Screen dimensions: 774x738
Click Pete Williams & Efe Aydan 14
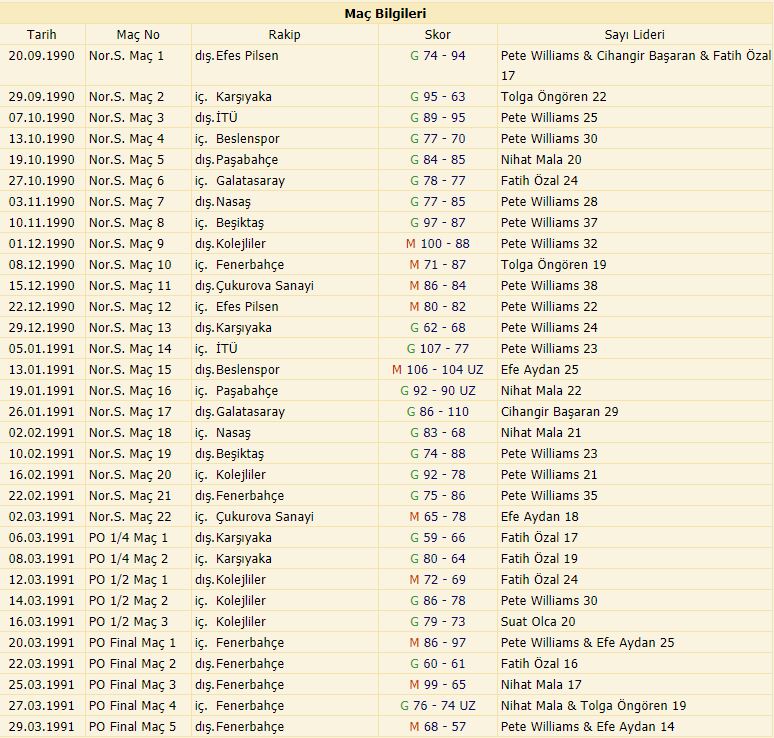[587, 726]
